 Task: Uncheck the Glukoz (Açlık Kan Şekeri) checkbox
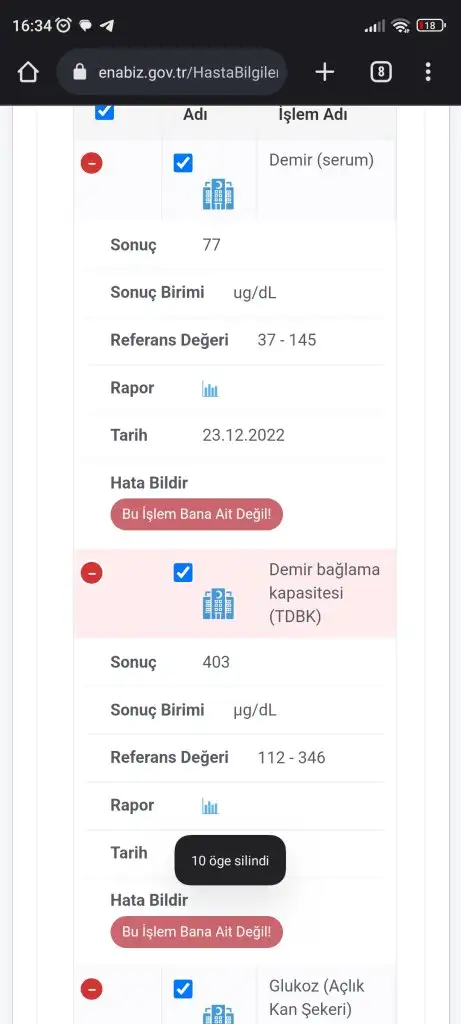coord(183,989)
